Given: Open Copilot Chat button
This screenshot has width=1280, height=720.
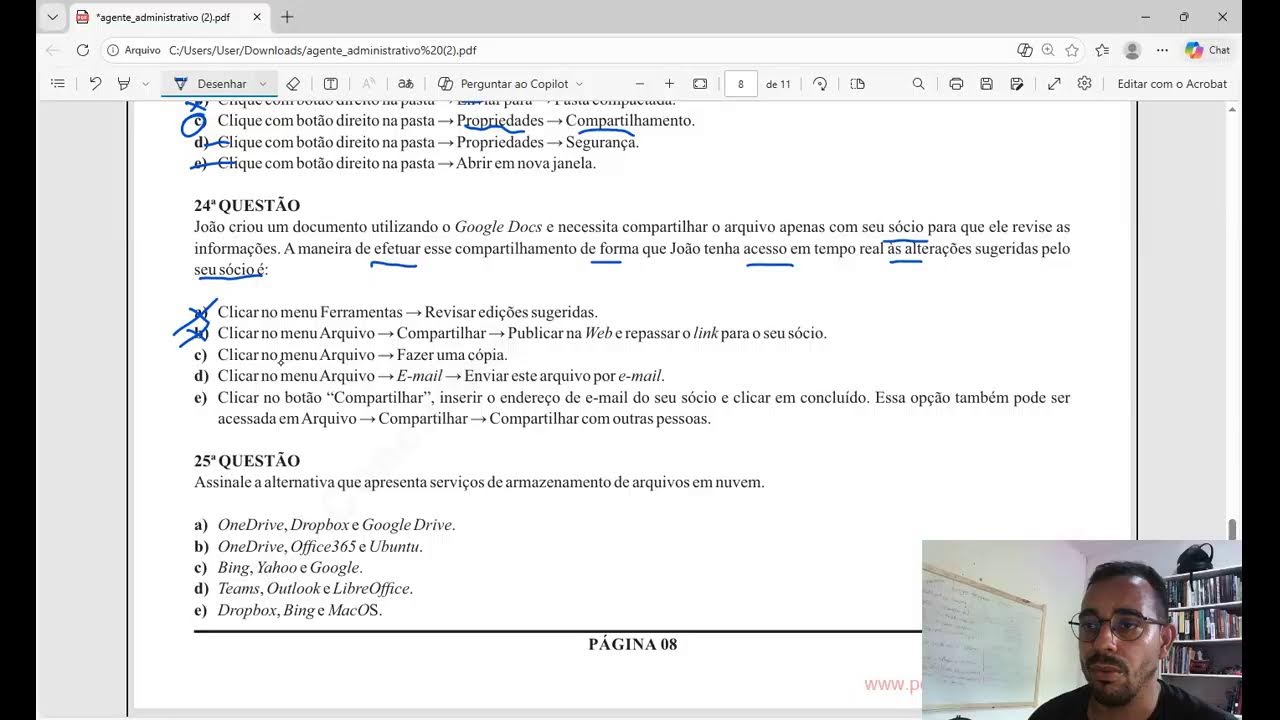Looking at the screenshot, I should (1208, 50).
